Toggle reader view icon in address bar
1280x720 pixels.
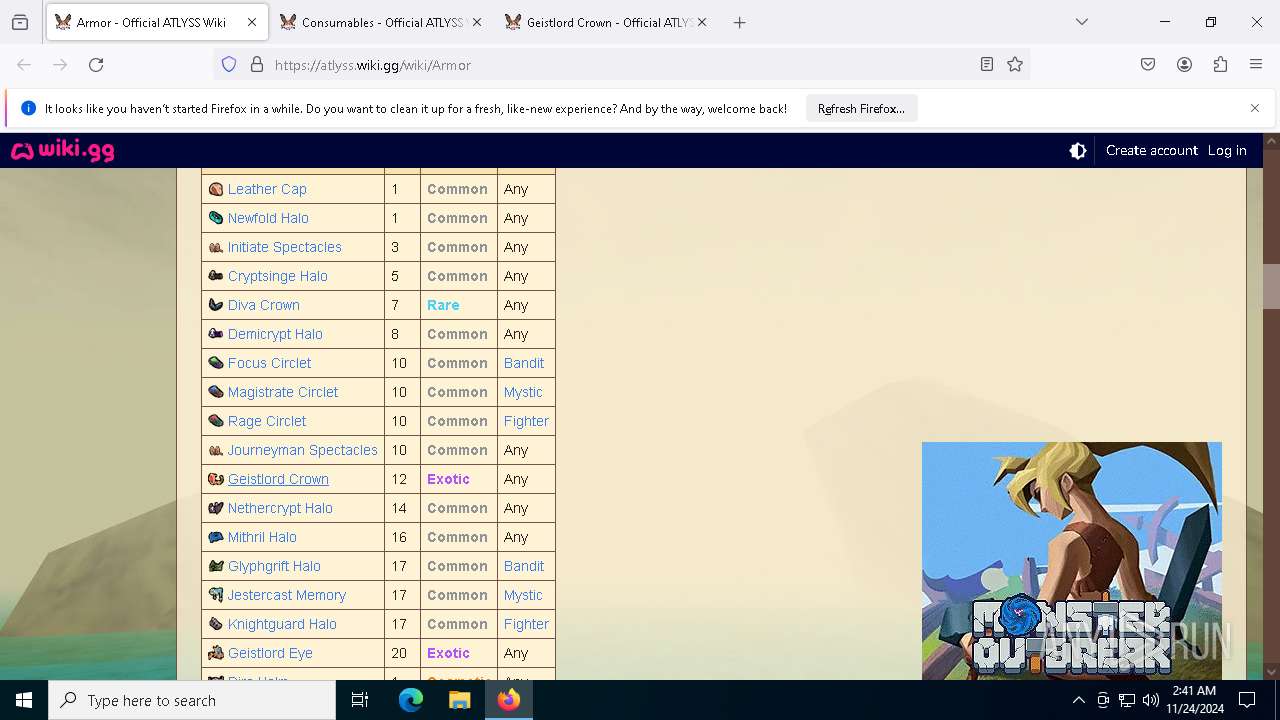tap(987, 65)
